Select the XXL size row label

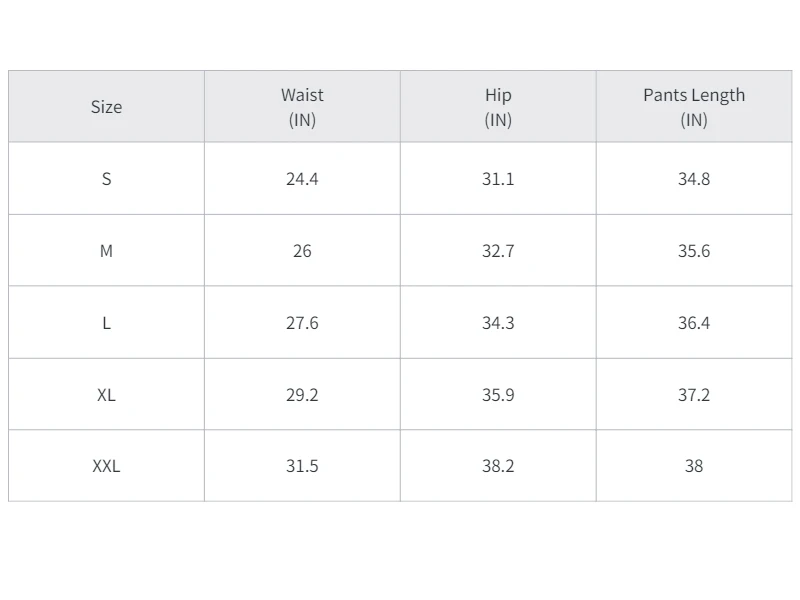[106, 466]
